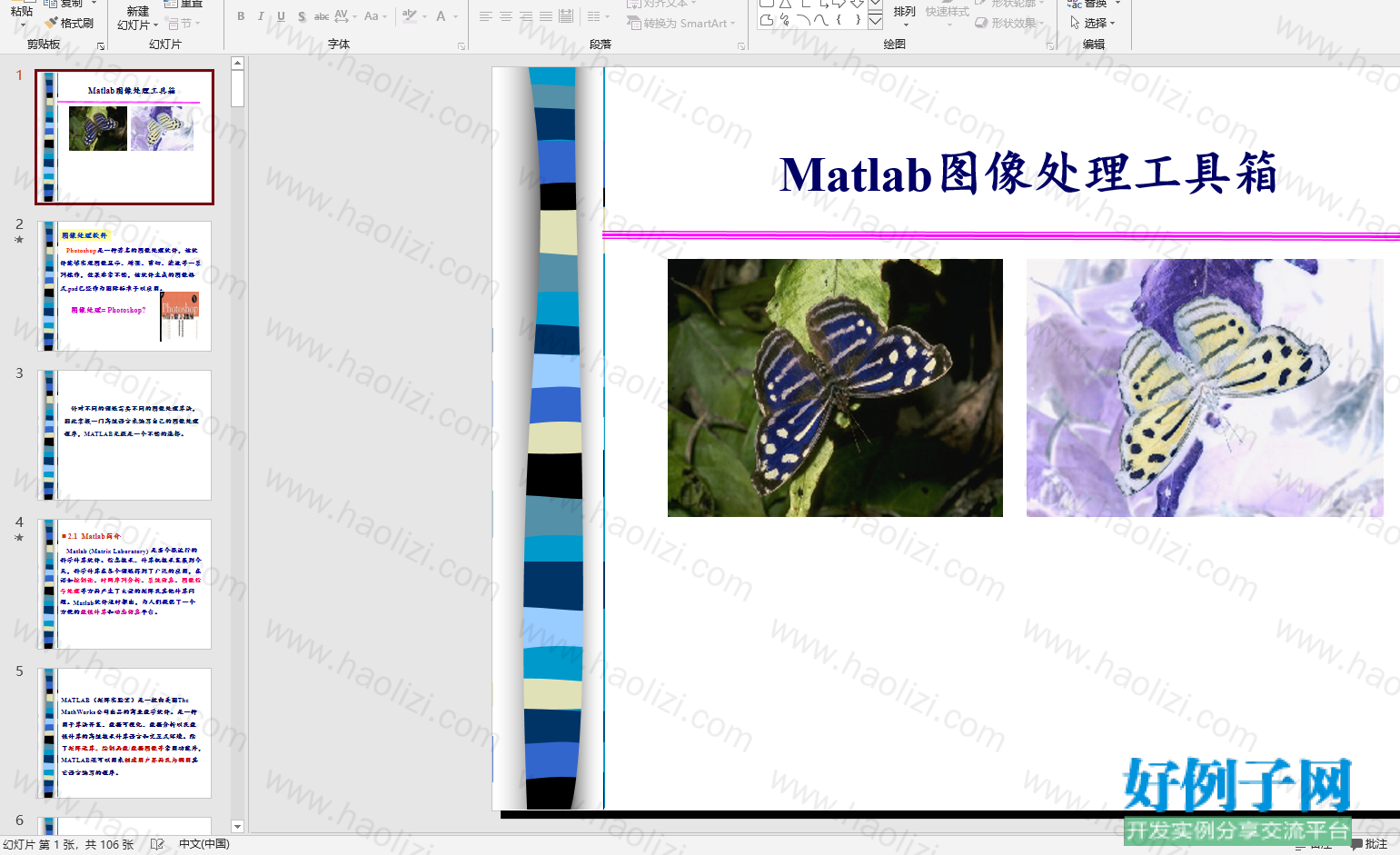Select slide 4 thumbnail '2.1 Matlab简介'

(x=125, y=584)
